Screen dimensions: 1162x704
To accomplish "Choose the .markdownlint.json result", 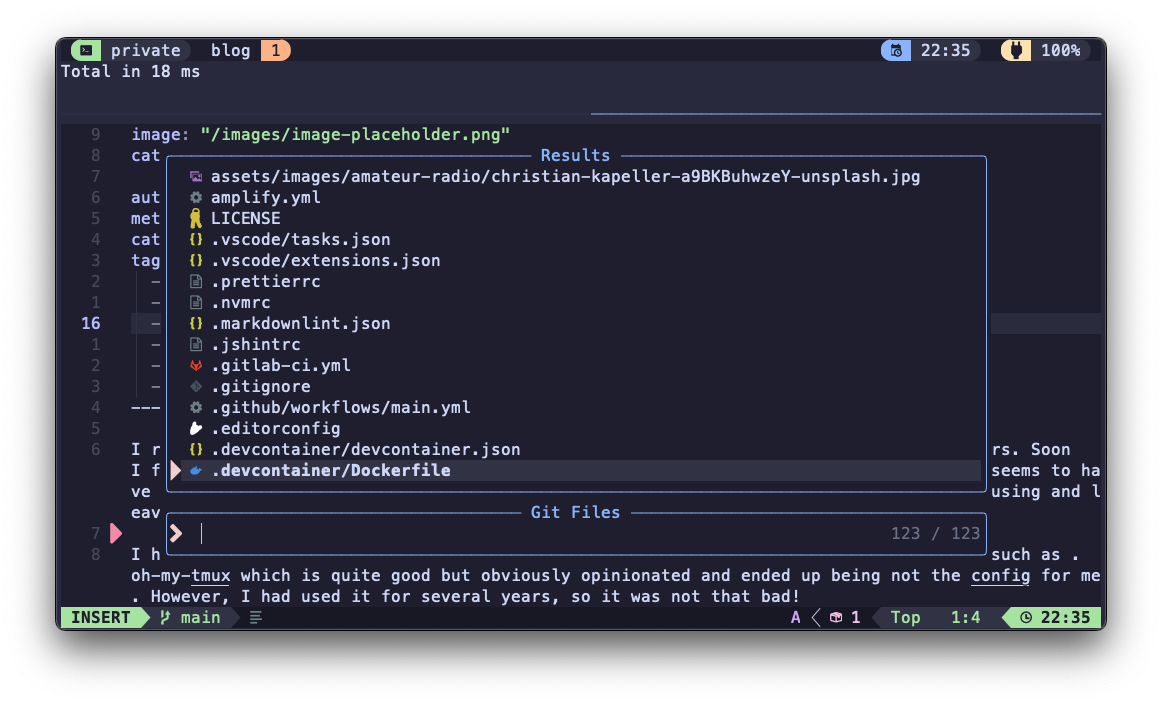I will click(300, 323).
